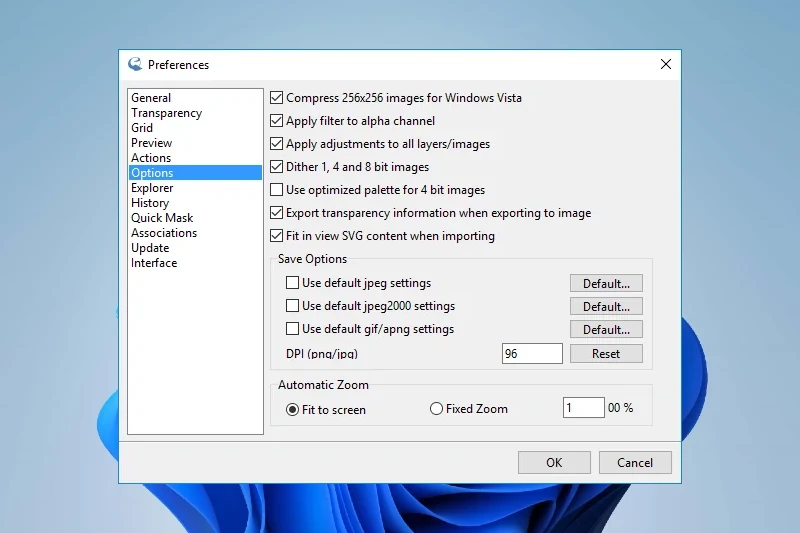Uncheck Compress 256x256 images for Windows Vista
Image resolution: width=800 pixels, height=533 pixels.
[277, 98]
